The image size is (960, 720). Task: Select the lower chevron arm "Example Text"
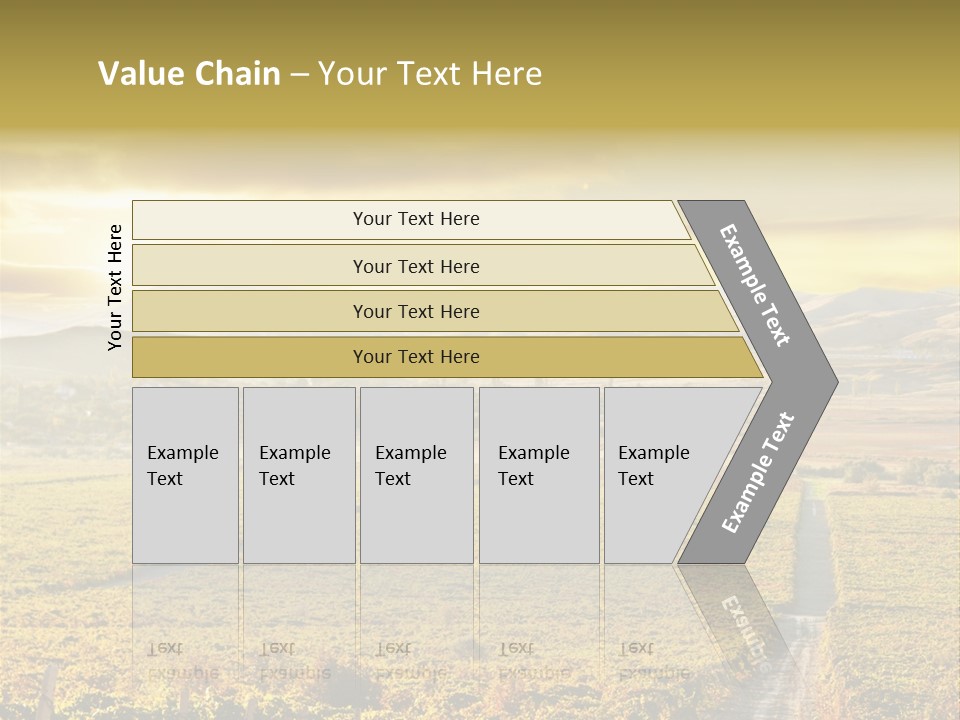tap(758, 473)
